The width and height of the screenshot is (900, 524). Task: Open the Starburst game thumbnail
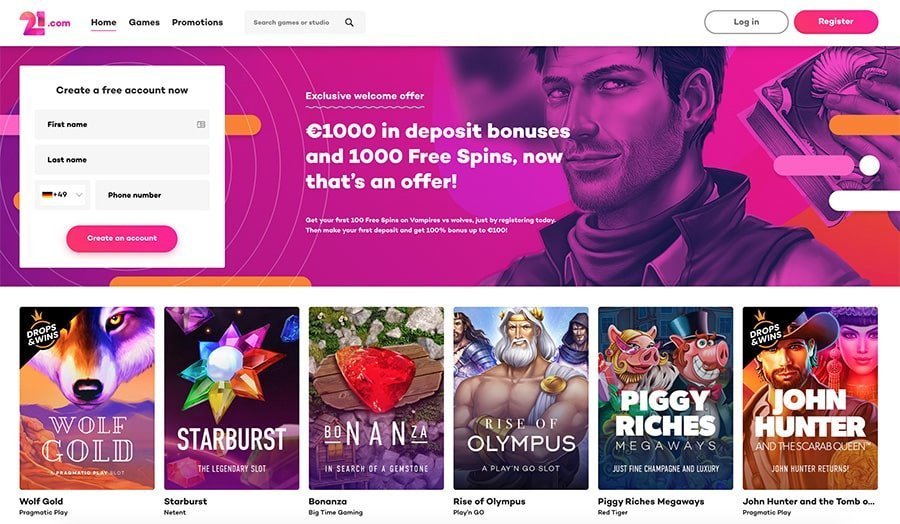tap(231, 398)
